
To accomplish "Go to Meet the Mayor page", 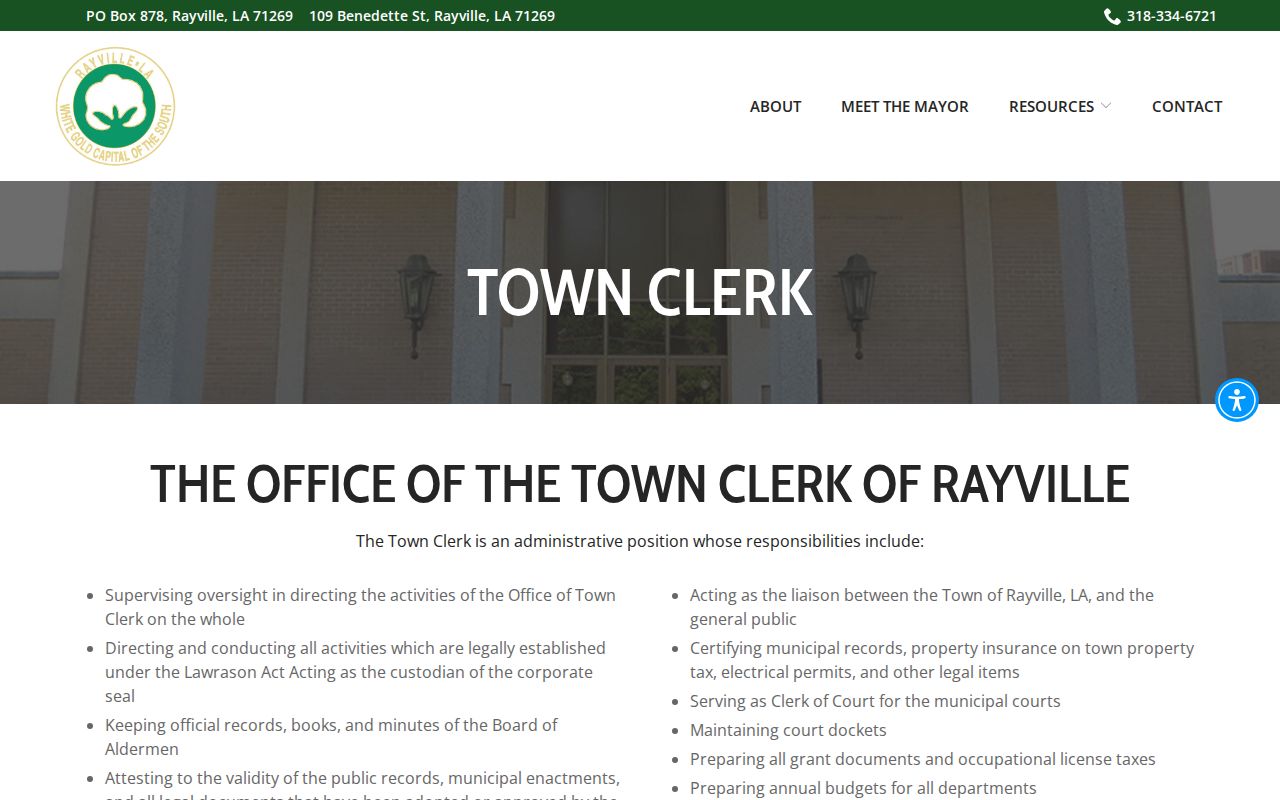I will click(904, 106).
